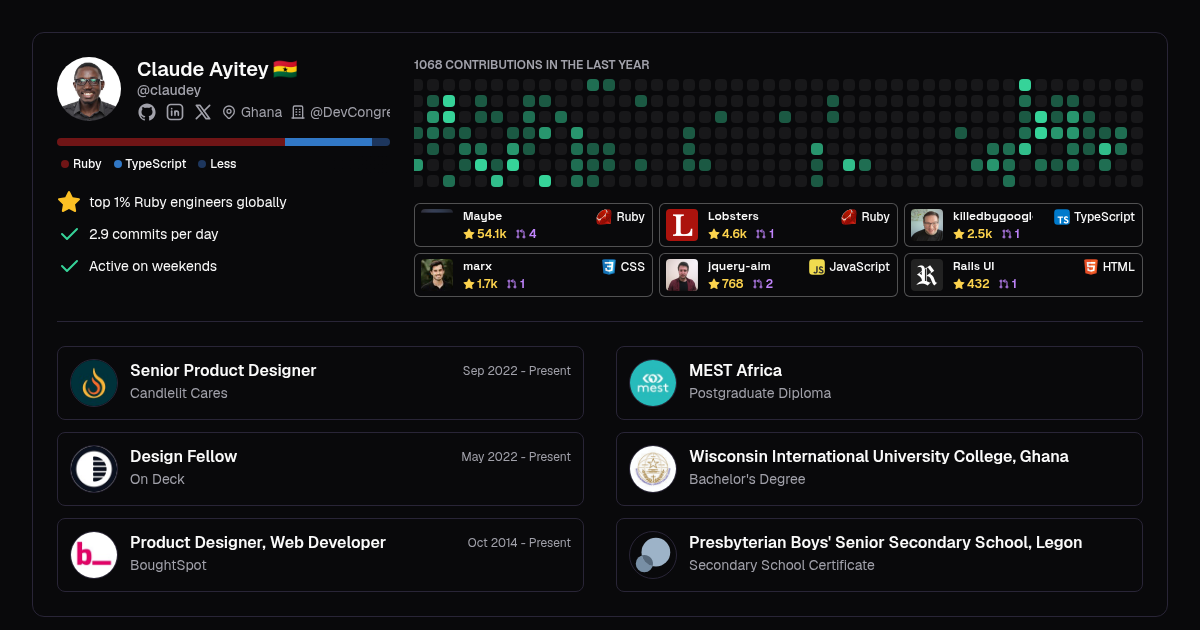
Task: Click the jquery-aim repository avatar
Action: coord(682,275)
